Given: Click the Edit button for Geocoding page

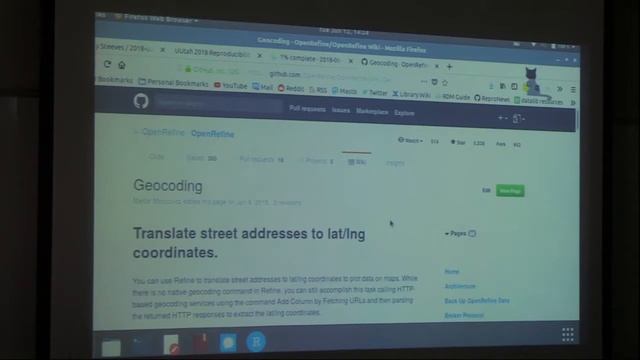Looking at the screenshot, I should pos(486,190).
